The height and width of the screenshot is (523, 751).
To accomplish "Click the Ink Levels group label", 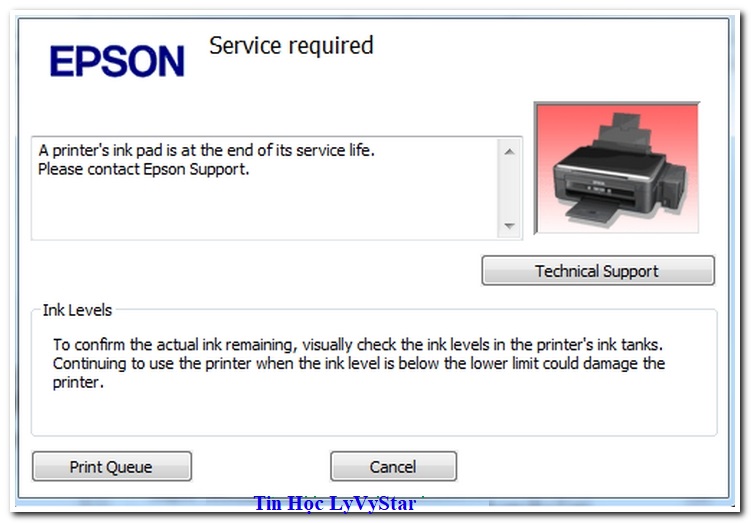I will click(77, 310).
